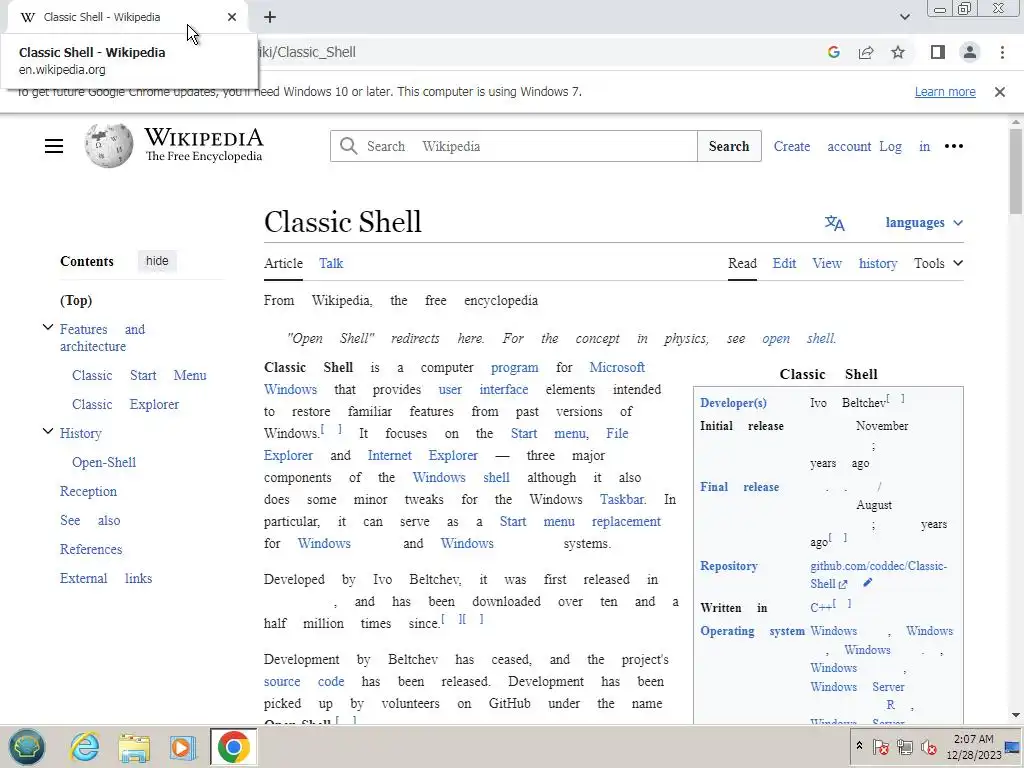Open Windows Media Player from taskbar

(x=183, y=748)
